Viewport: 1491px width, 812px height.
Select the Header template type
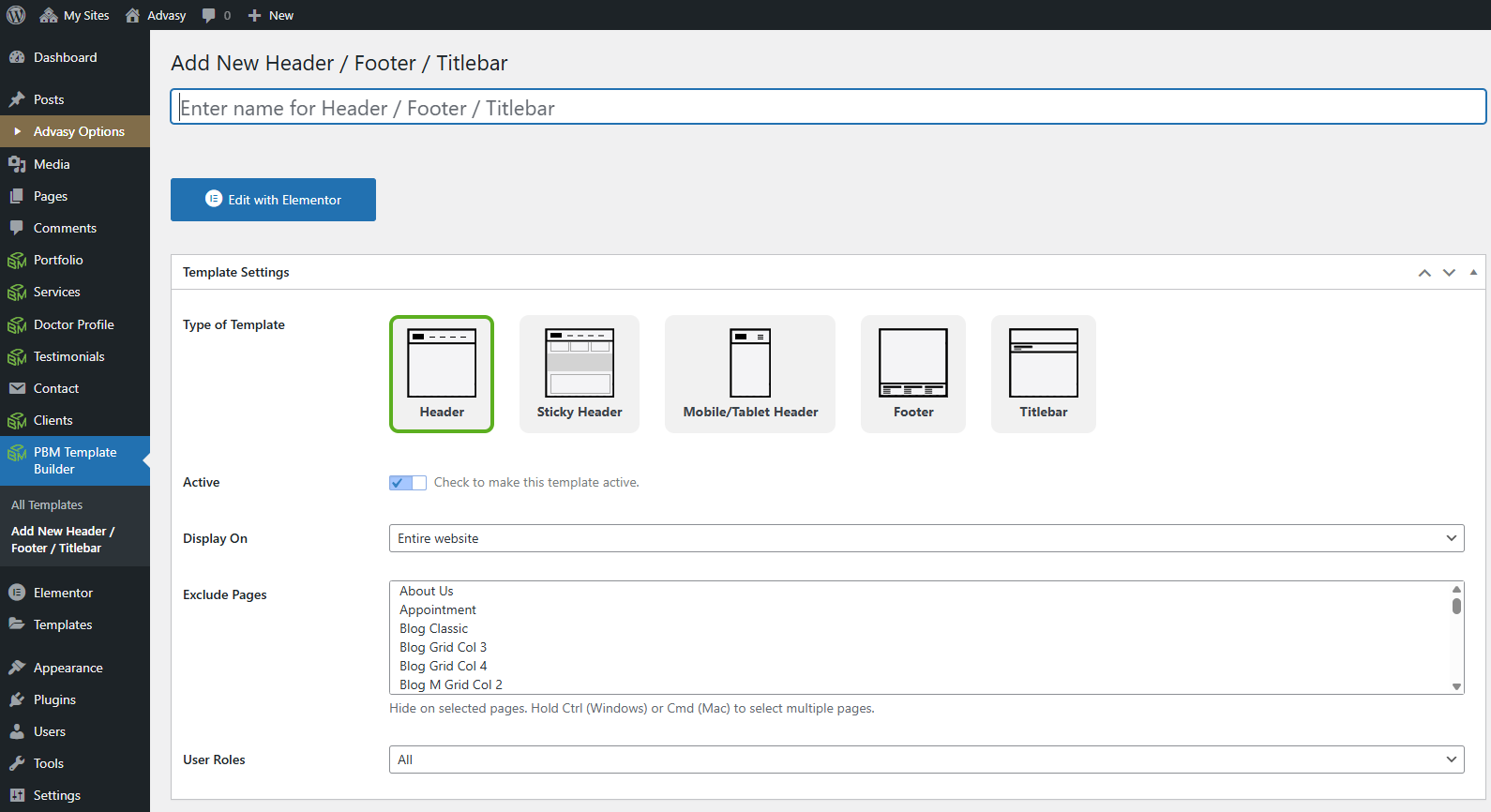(442, 373)
